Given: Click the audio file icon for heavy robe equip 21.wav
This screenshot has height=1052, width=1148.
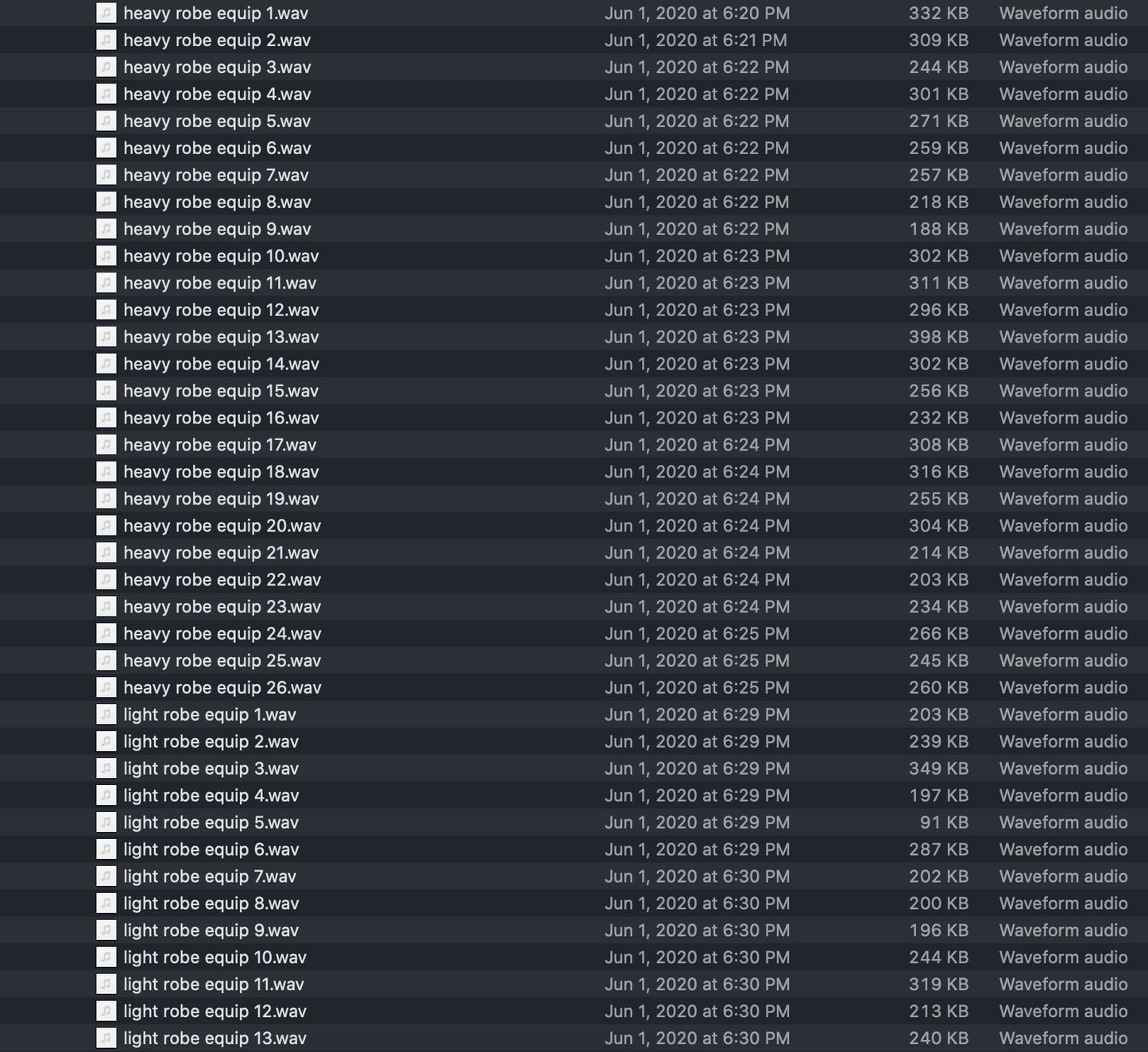Looking at the screenshot, I should click(x=106, y=553).
